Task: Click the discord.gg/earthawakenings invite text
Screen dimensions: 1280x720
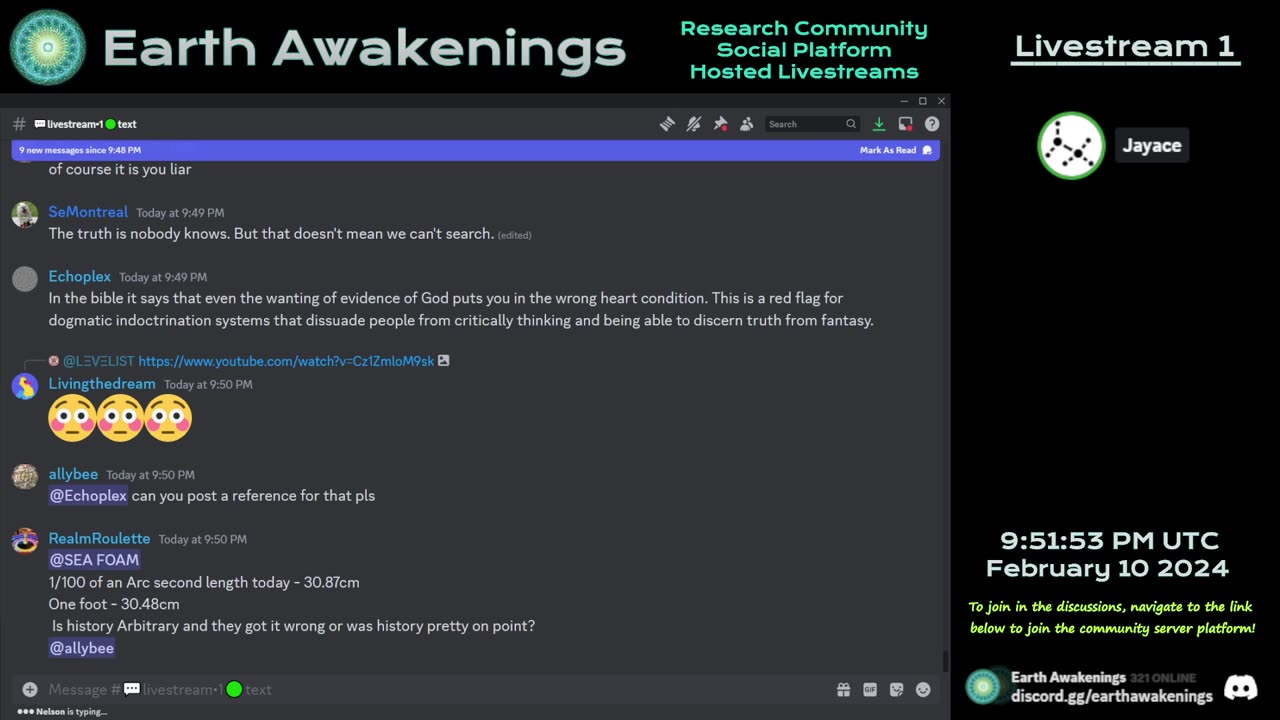Action: pyautogui.click(x=1112, y=696)
